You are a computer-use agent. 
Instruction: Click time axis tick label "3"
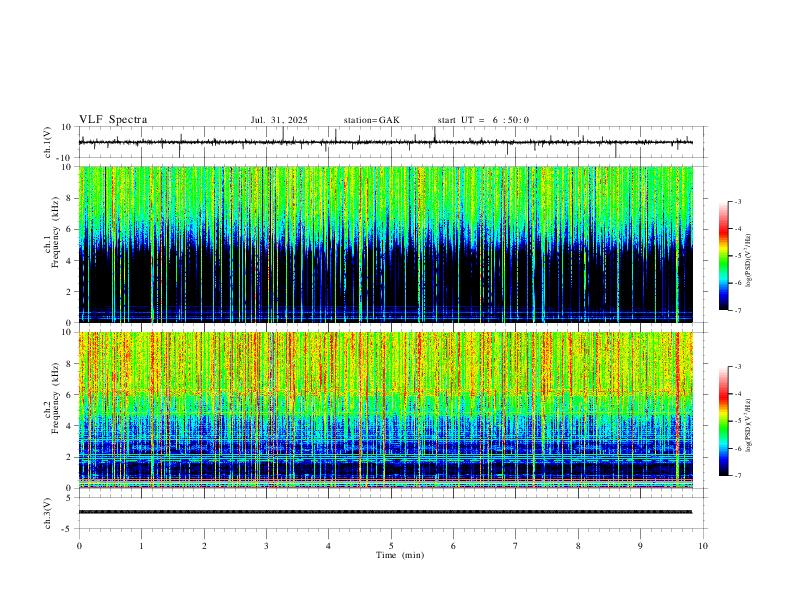pos(266,546)
